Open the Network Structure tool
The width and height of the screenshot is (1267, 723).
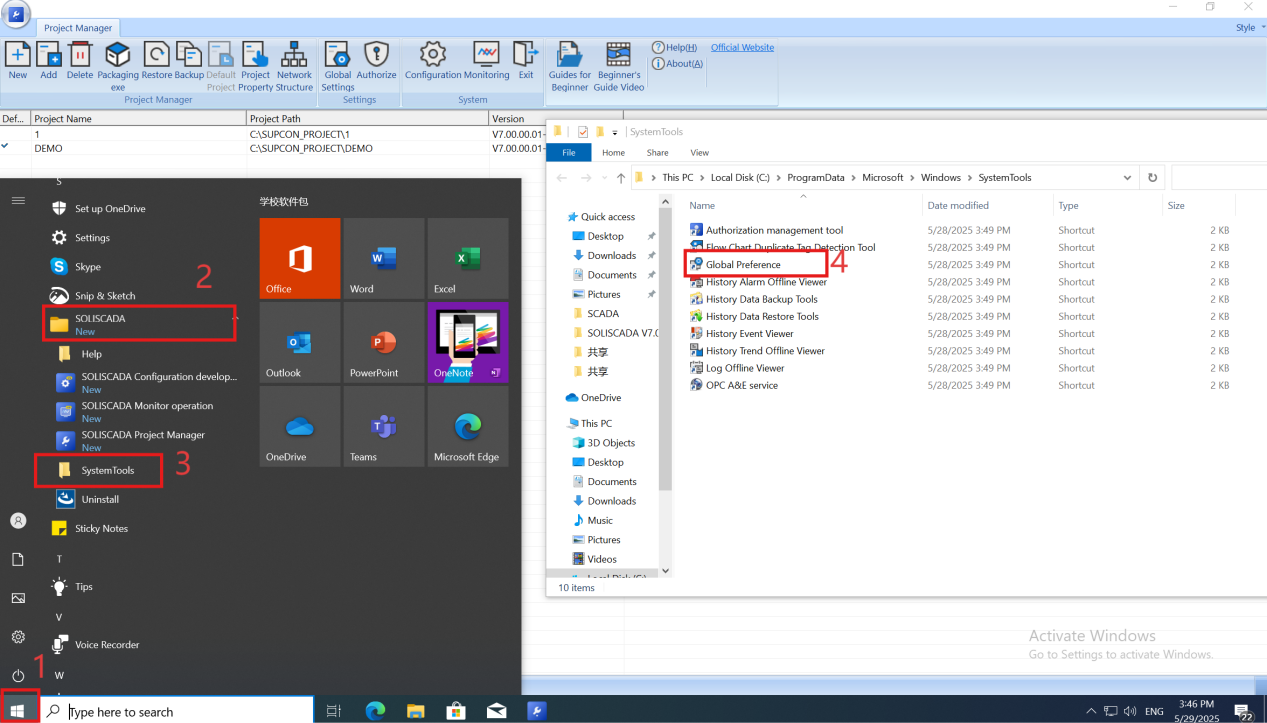pos(294,66)
